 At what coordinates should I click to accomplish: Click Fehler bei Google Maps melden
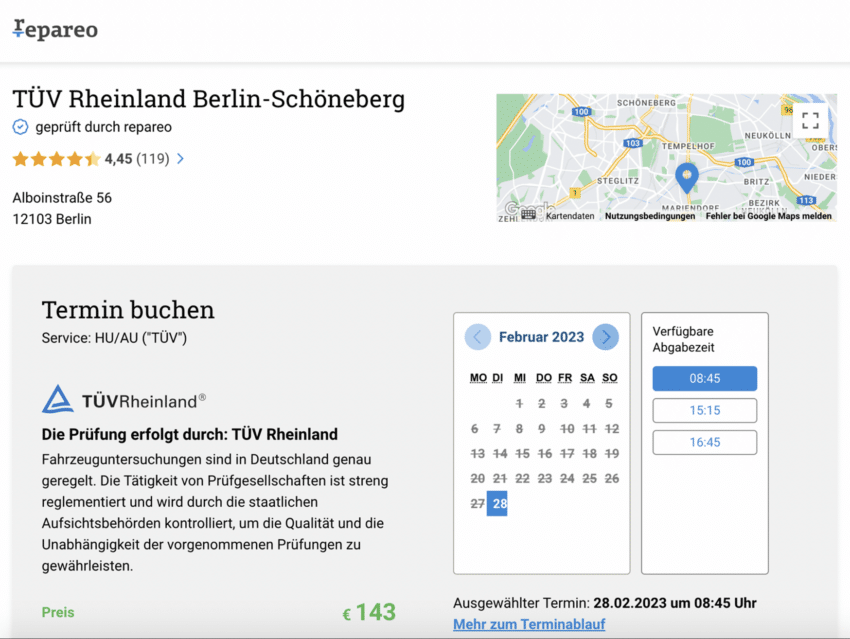(768, 216)
